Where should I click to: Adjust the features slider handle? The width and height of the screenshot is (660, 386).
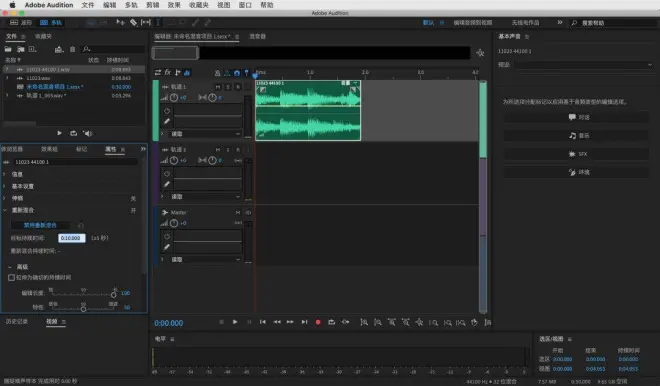pos(83,309)
